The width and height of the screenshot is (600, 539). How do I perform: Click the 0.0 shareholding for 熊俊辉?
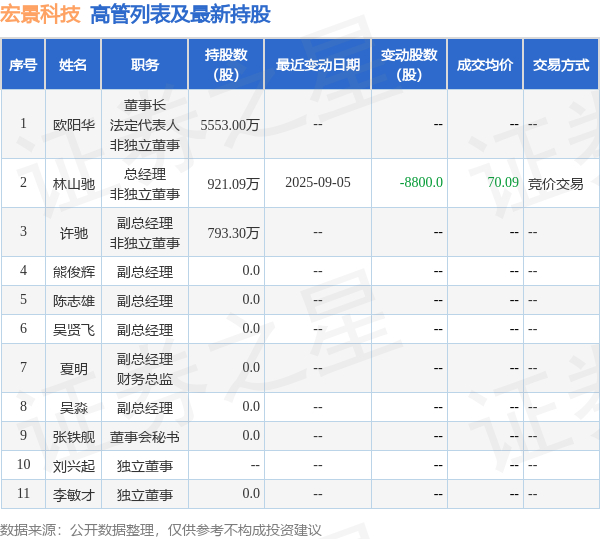(251, 270)
